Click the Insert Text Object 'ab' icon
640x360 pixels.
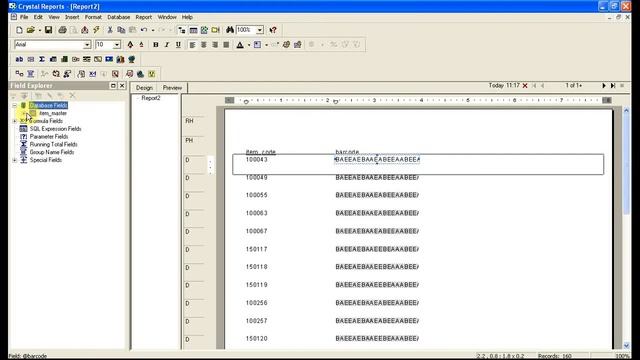pyautogui.click(x=19, y=59)
